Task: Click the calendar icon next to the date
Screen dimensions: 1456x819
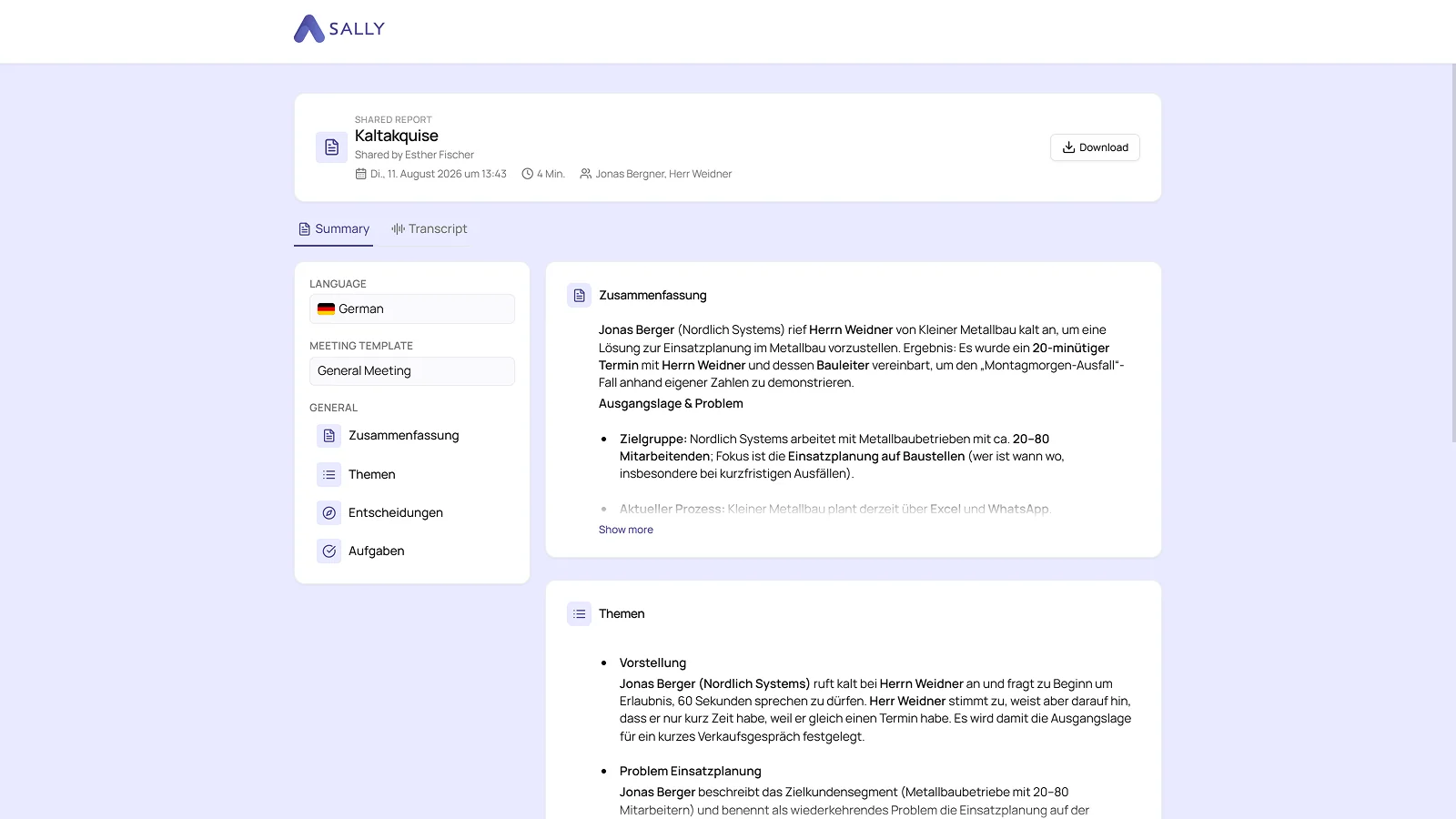Action: tap(360, 174)
